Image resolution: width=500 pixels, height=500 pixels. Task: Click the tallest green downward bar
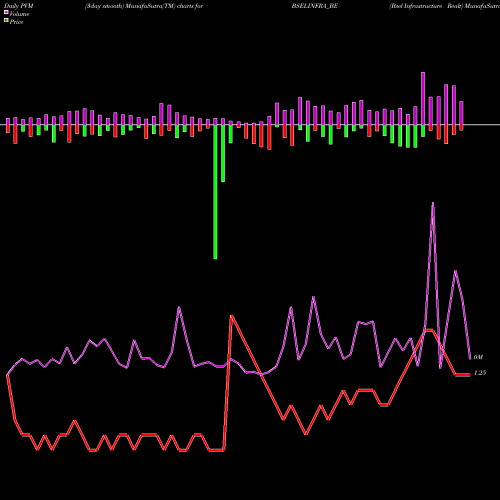[215, 192]
